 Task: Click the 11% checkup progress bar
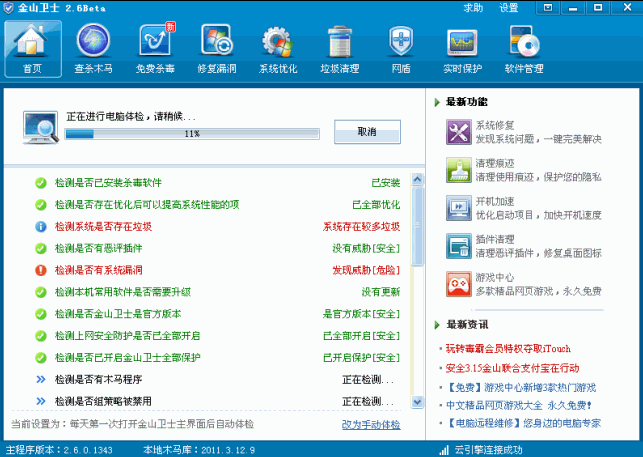tap(192, 134)
